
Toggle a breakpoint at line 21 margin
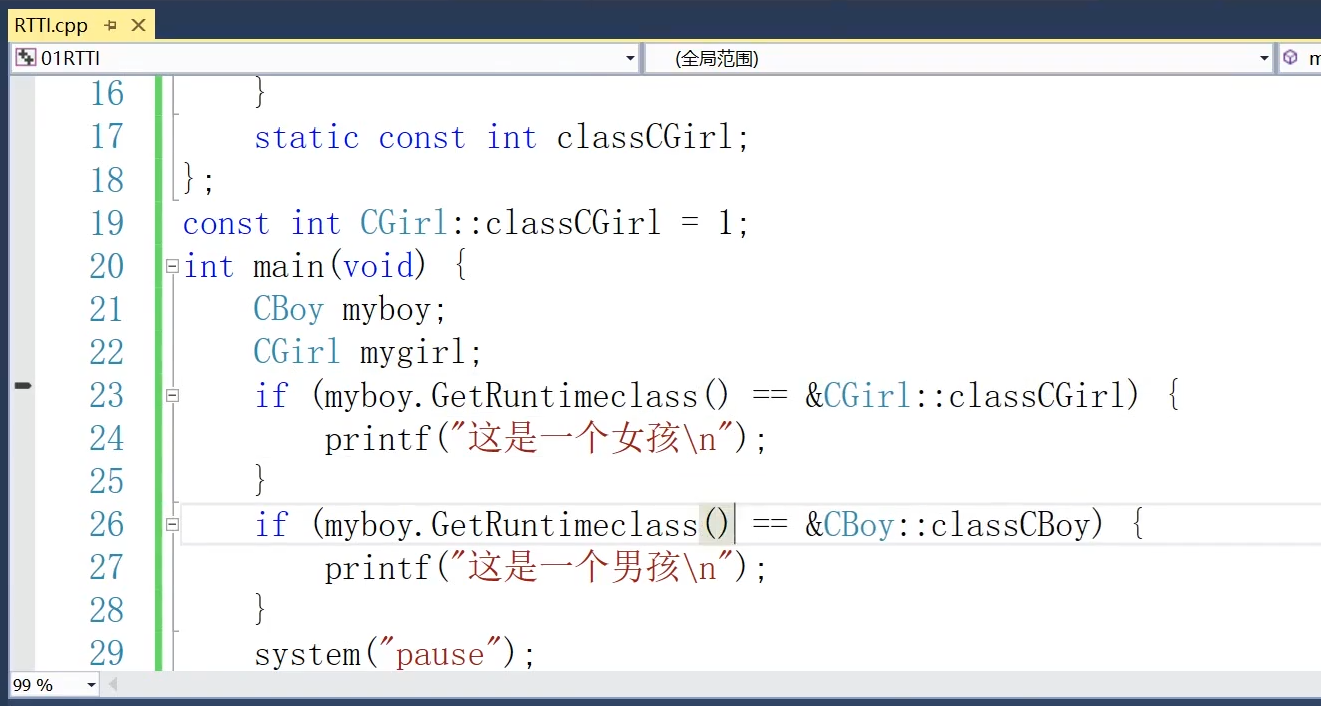[x=23, y=309]
